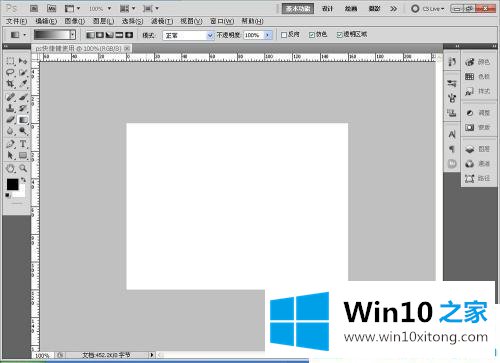500x363 pixels.
Task: Select the History Brush tool
Action: 23,108
